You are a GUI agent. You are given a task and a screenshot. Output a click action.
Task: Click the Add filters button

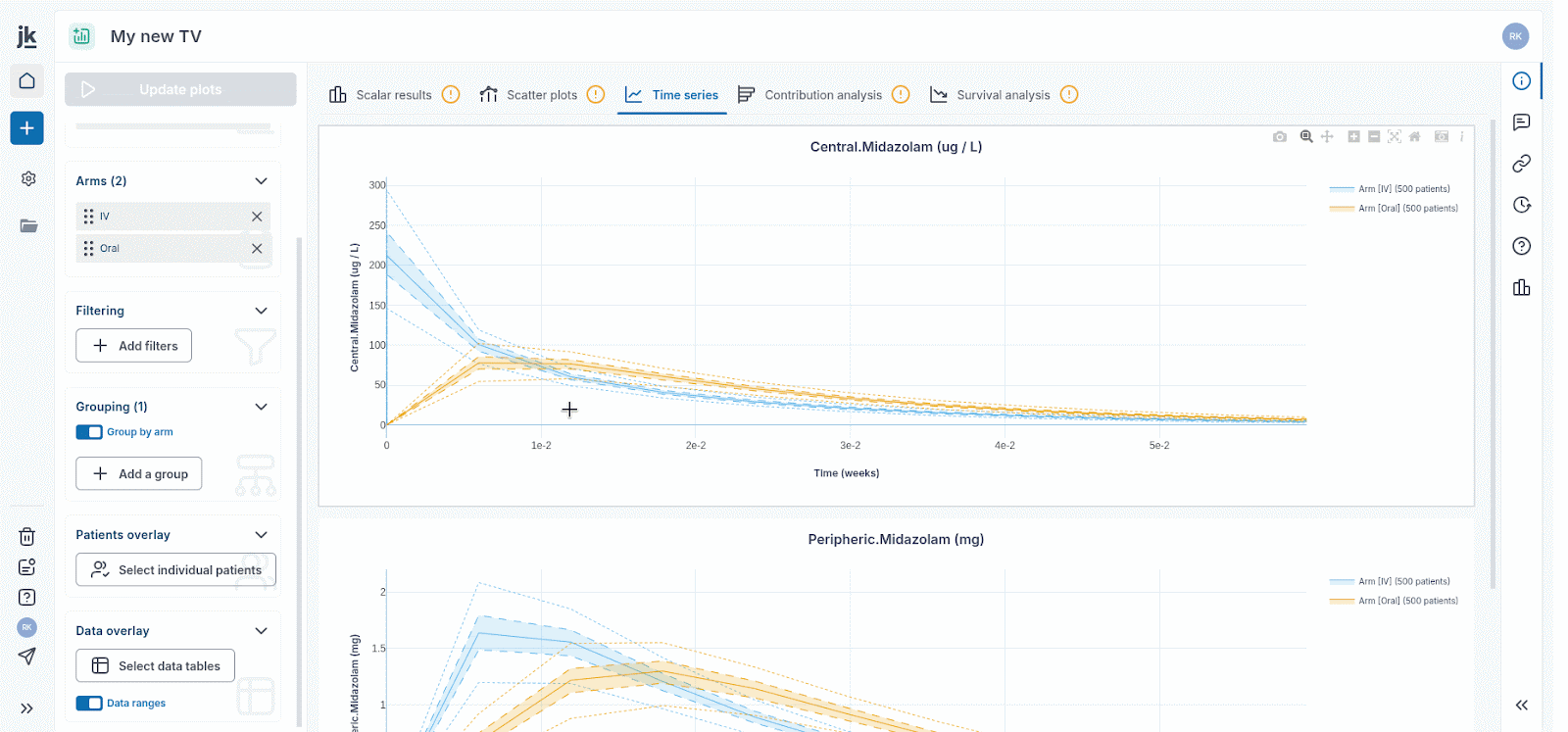click(134, 346)
